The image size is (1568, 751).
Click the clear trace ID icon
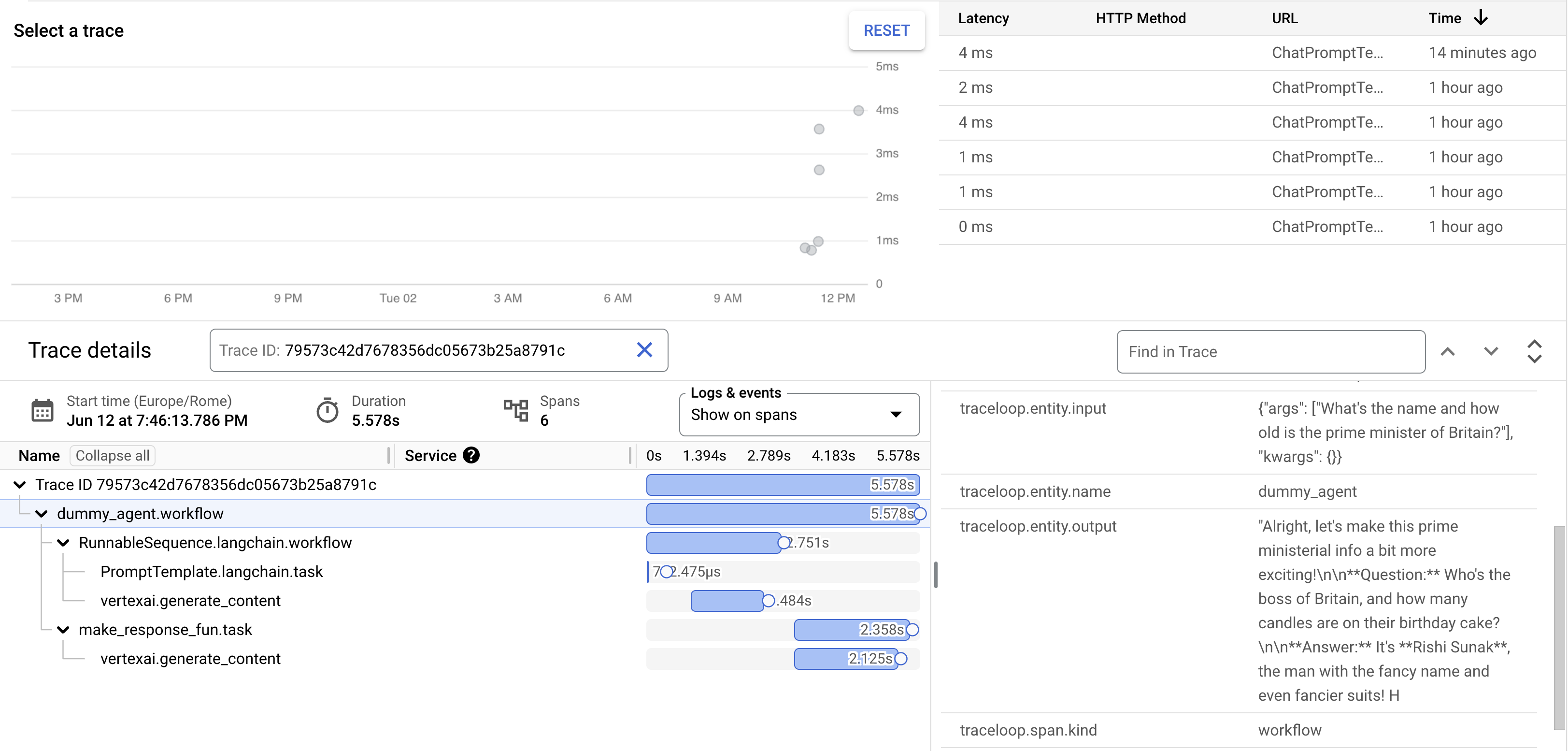[644, 350]
